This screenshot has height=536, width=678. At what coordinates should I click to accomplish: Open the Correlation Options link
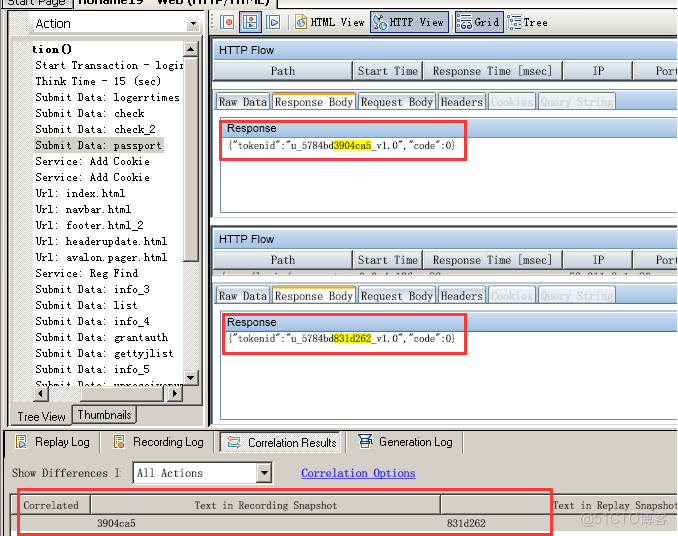[x=358, y=473]
